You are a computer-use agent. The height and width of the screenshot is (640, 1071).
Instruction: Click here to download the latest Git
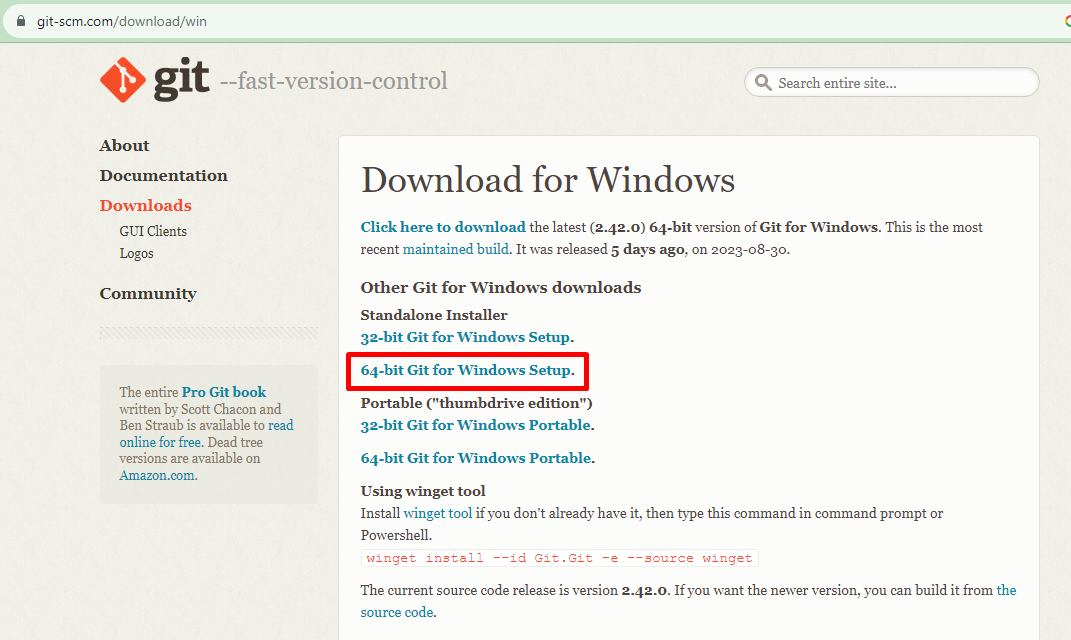click(x=443, y=227)
